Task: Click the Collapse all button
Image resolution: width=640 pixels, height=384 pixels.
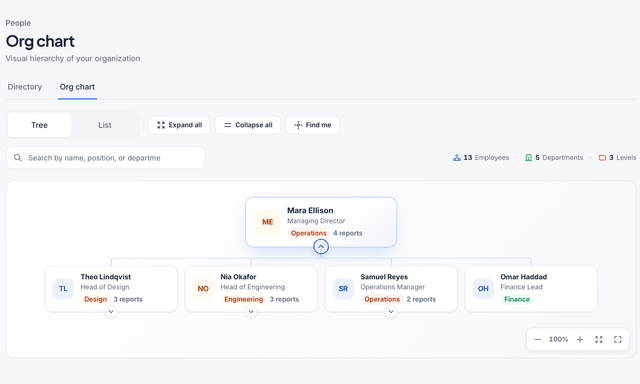Action: (x=248, y=125)
